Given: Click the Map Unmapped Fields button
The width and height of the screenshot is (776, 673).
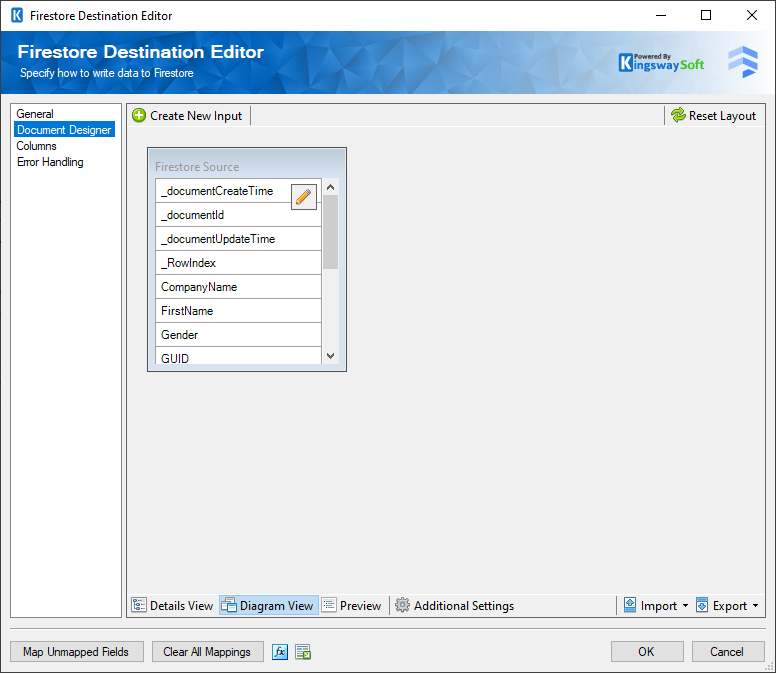Looking at the screenshot, I should click(77, 652).
